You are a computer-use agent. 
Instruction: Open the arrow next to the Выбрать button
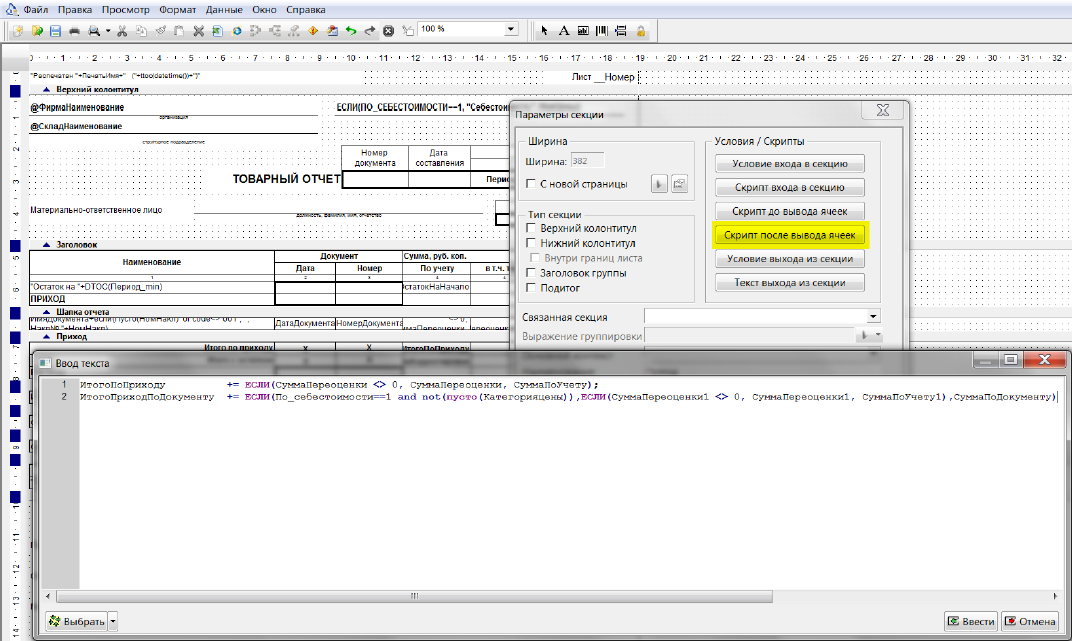113,621
